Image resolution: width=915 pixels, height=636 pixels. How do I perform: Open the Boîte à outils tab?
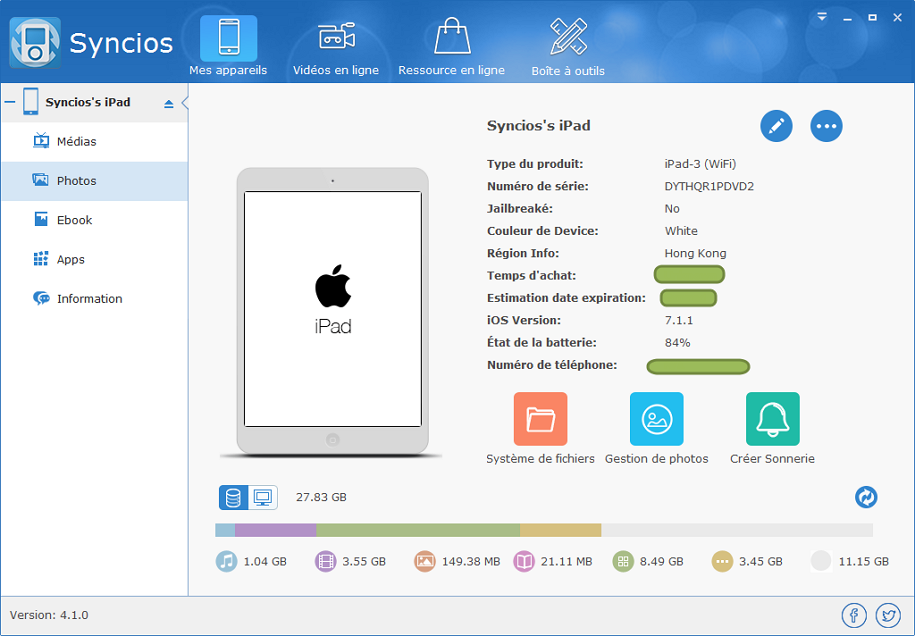tap(568, 47)
